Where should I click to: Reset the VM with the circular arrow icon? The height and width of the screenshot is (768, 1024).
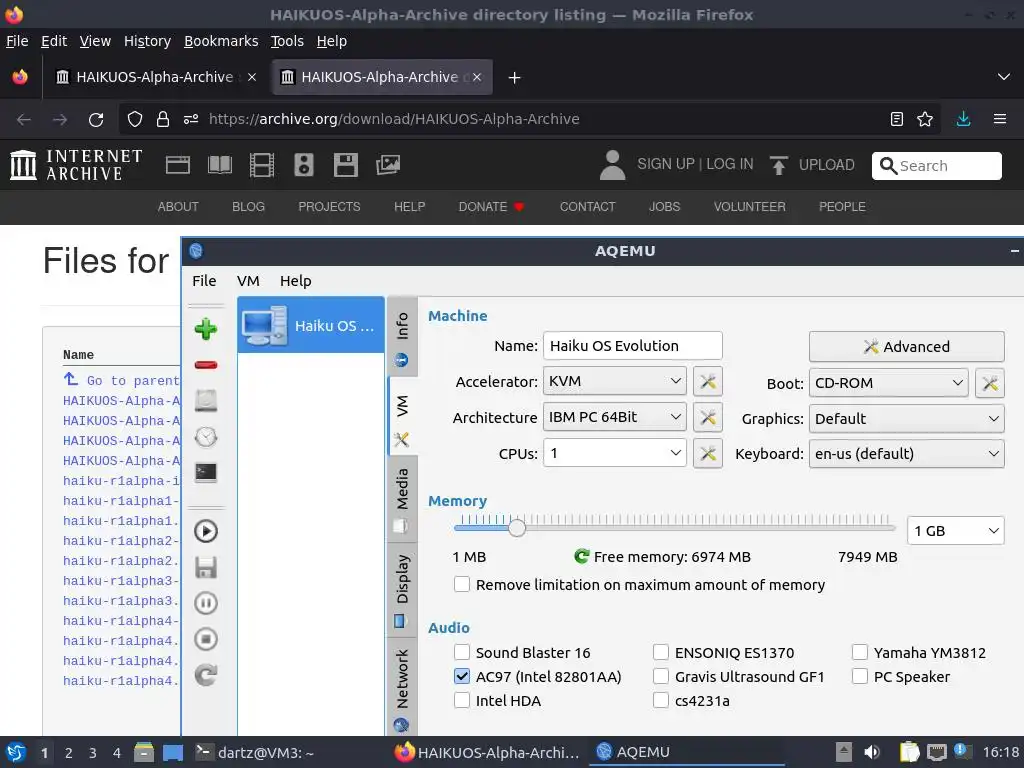click(206, 675)
